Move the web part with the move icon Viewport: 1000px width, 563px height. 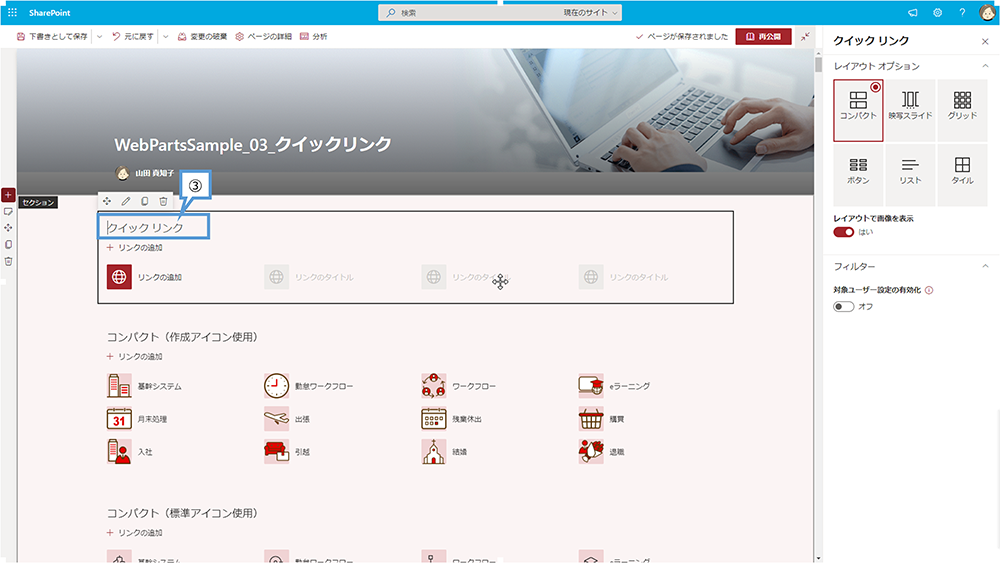107,201
